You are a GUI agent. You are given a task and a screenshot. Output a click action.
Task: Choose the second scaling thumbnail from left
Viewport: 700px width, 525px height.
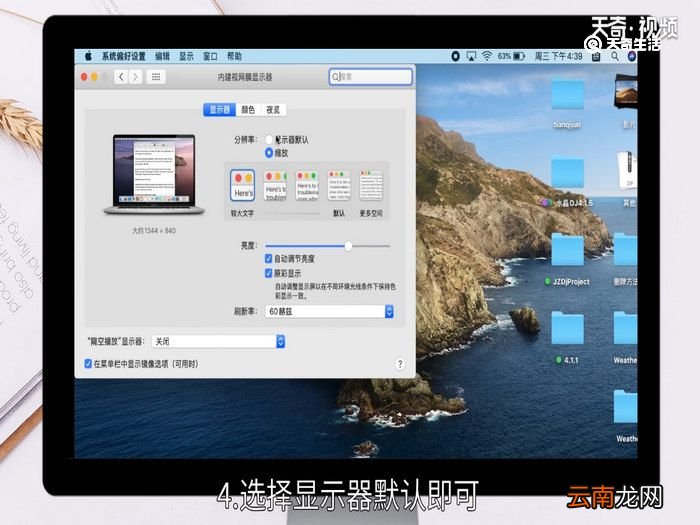coord(275,185)
